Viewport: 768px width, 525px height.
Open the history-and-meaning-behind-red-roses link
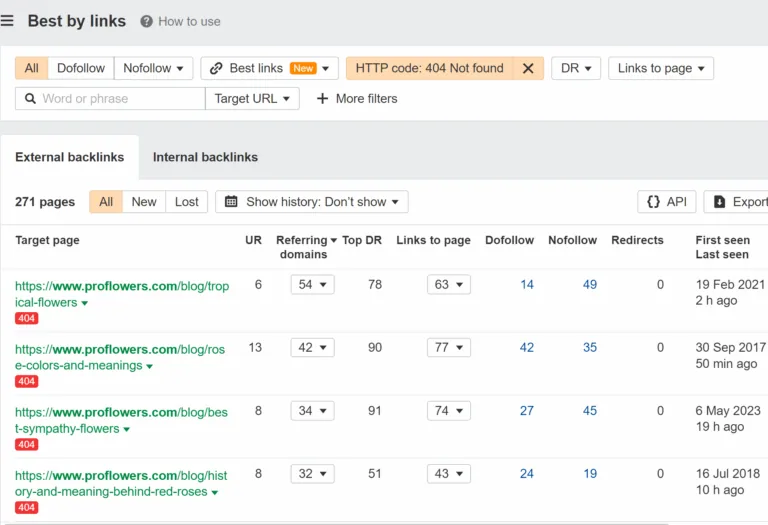click(x=121, y=483)
